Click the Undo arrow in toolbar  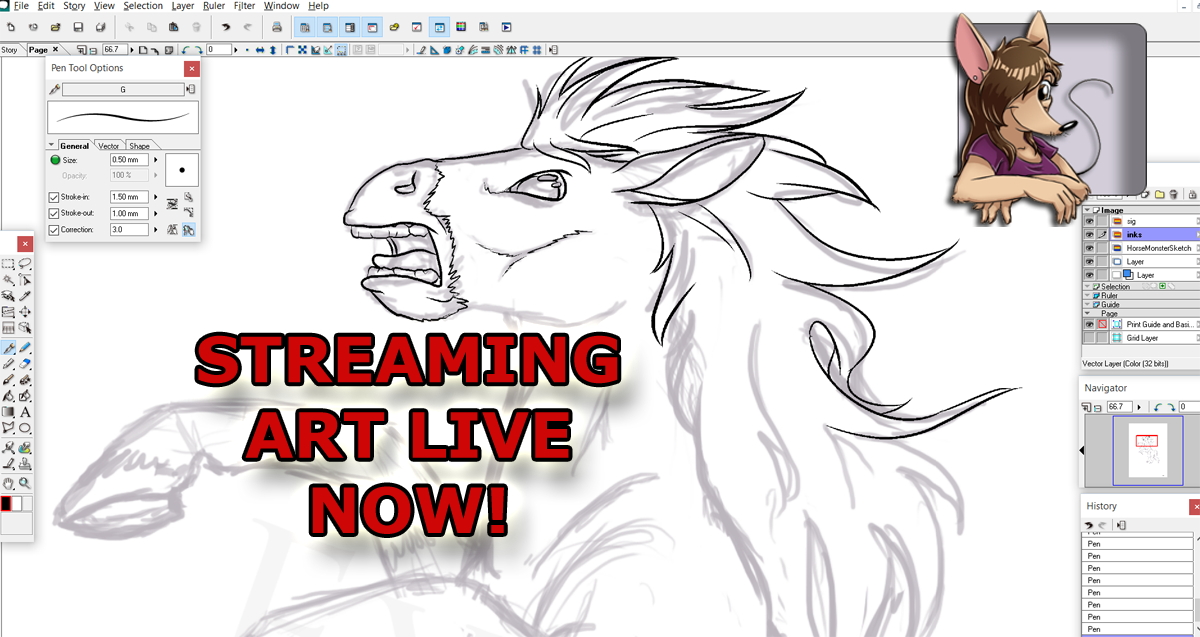point(226,27)
